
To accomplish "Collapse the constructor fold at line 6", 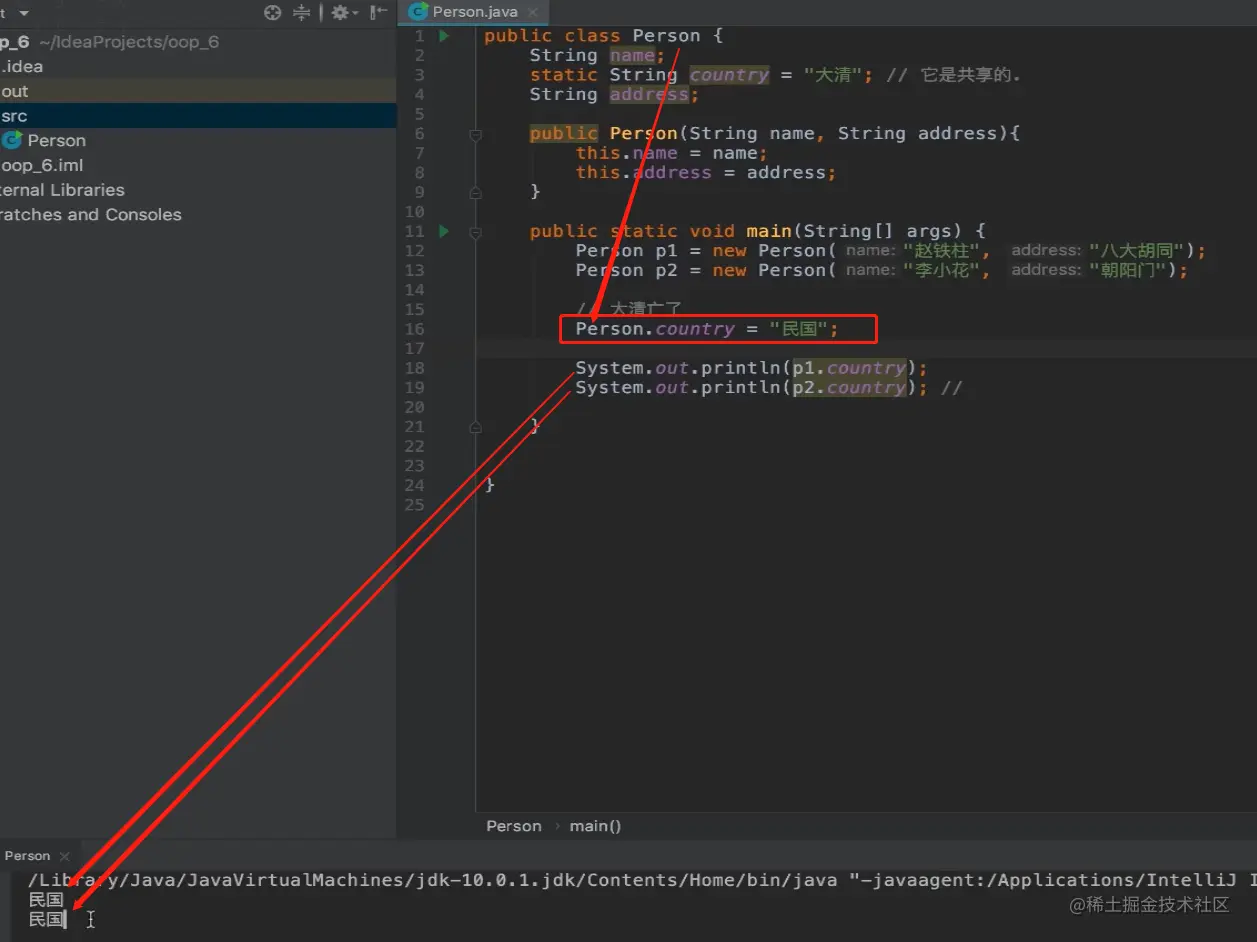I will (x=475, y=134).
